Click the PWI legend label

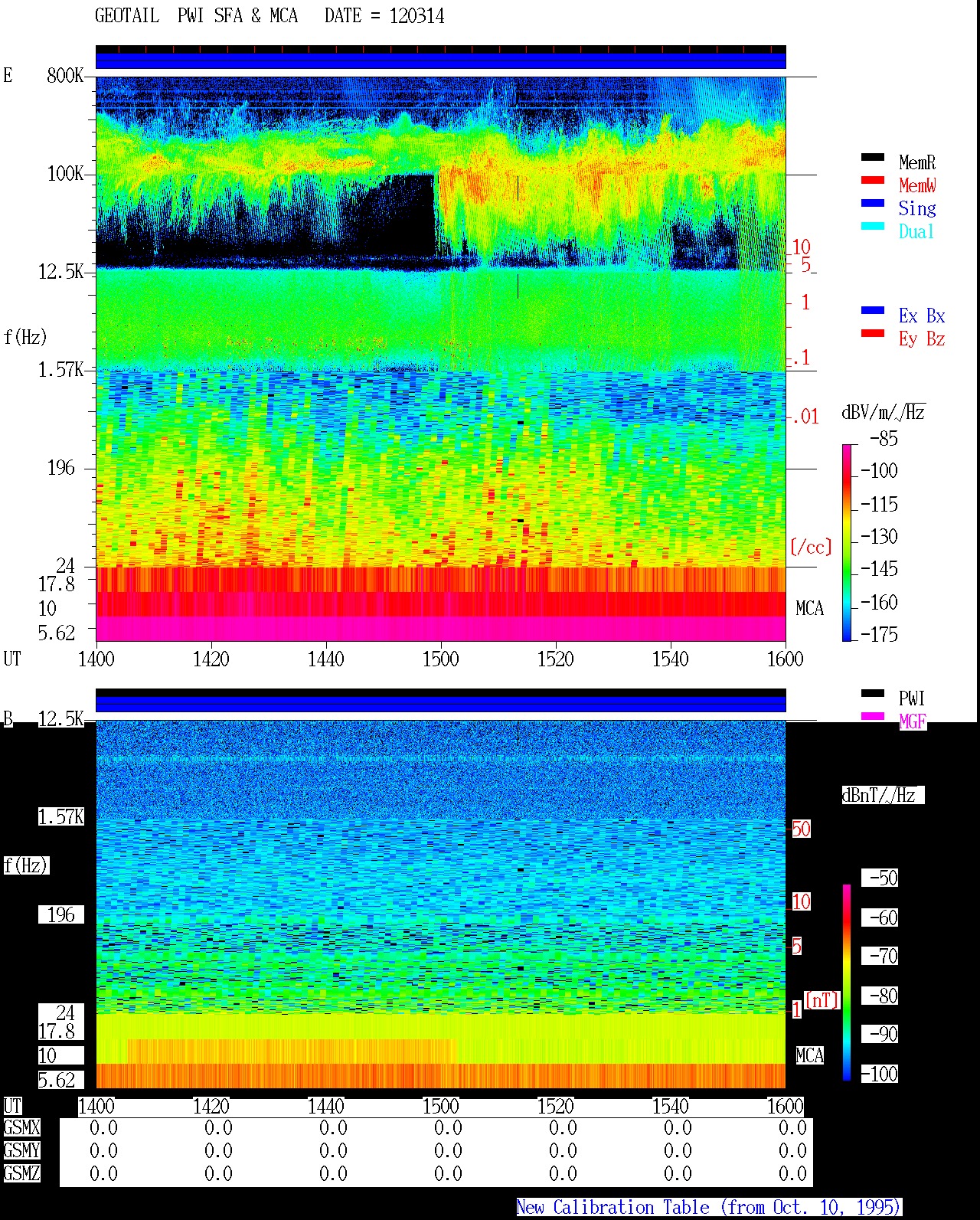912,698
